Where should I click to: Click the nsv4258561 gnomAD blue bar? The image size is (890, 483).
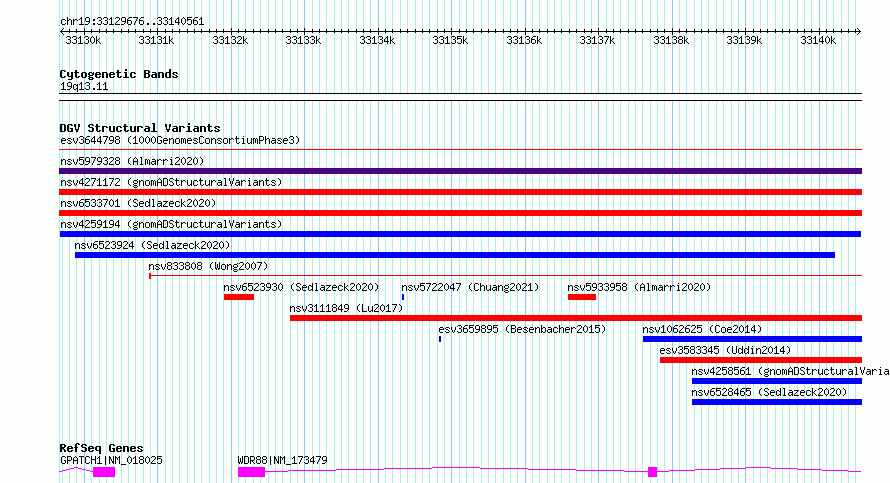tap(776, 381)
